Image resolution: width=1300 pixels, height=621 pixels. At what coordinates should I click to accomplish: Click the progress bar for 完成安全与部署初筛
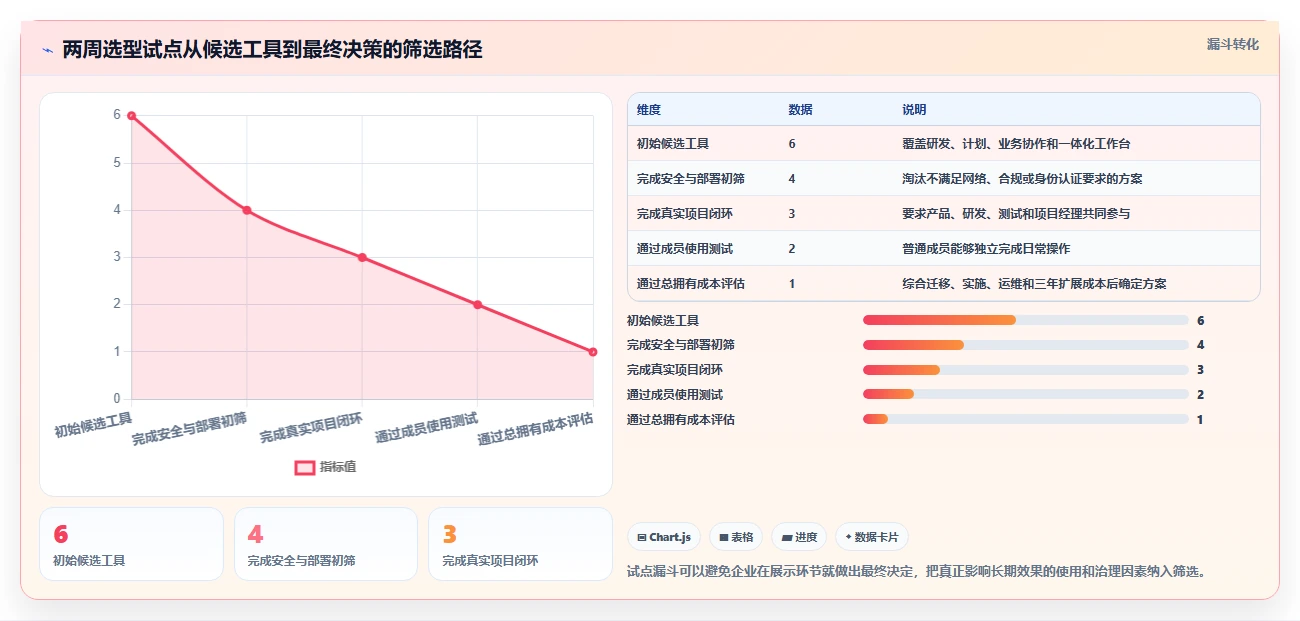coord(1026,345)
